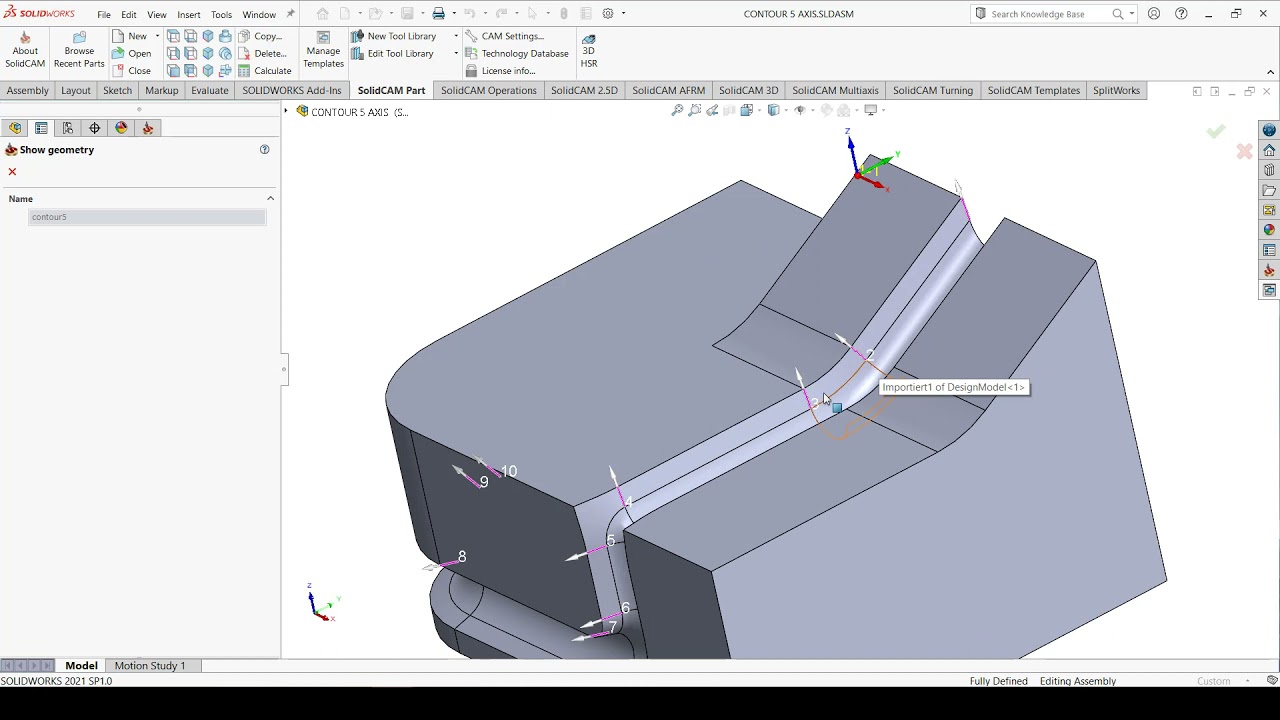Cancel Show geometry with the red X
The height and width of the screenshot is (720, 1280).
[12, 172]
